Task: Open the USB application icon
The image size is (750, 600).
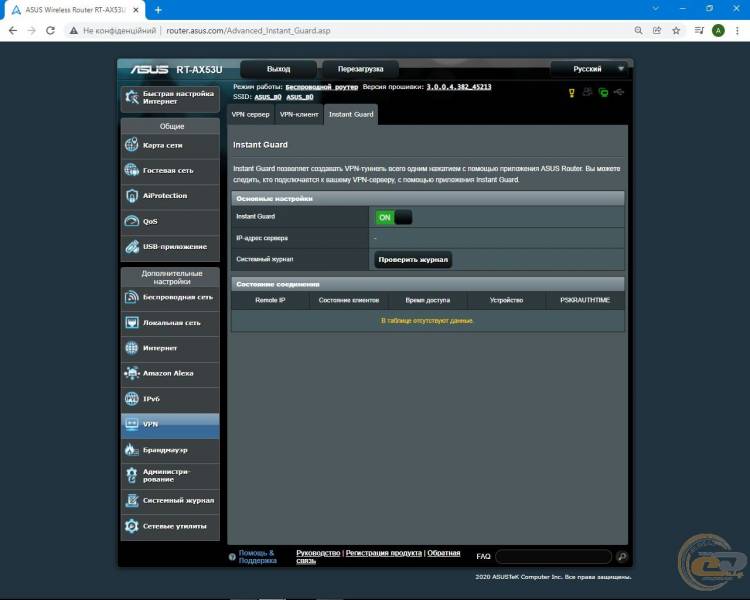Action: (132, 246)
